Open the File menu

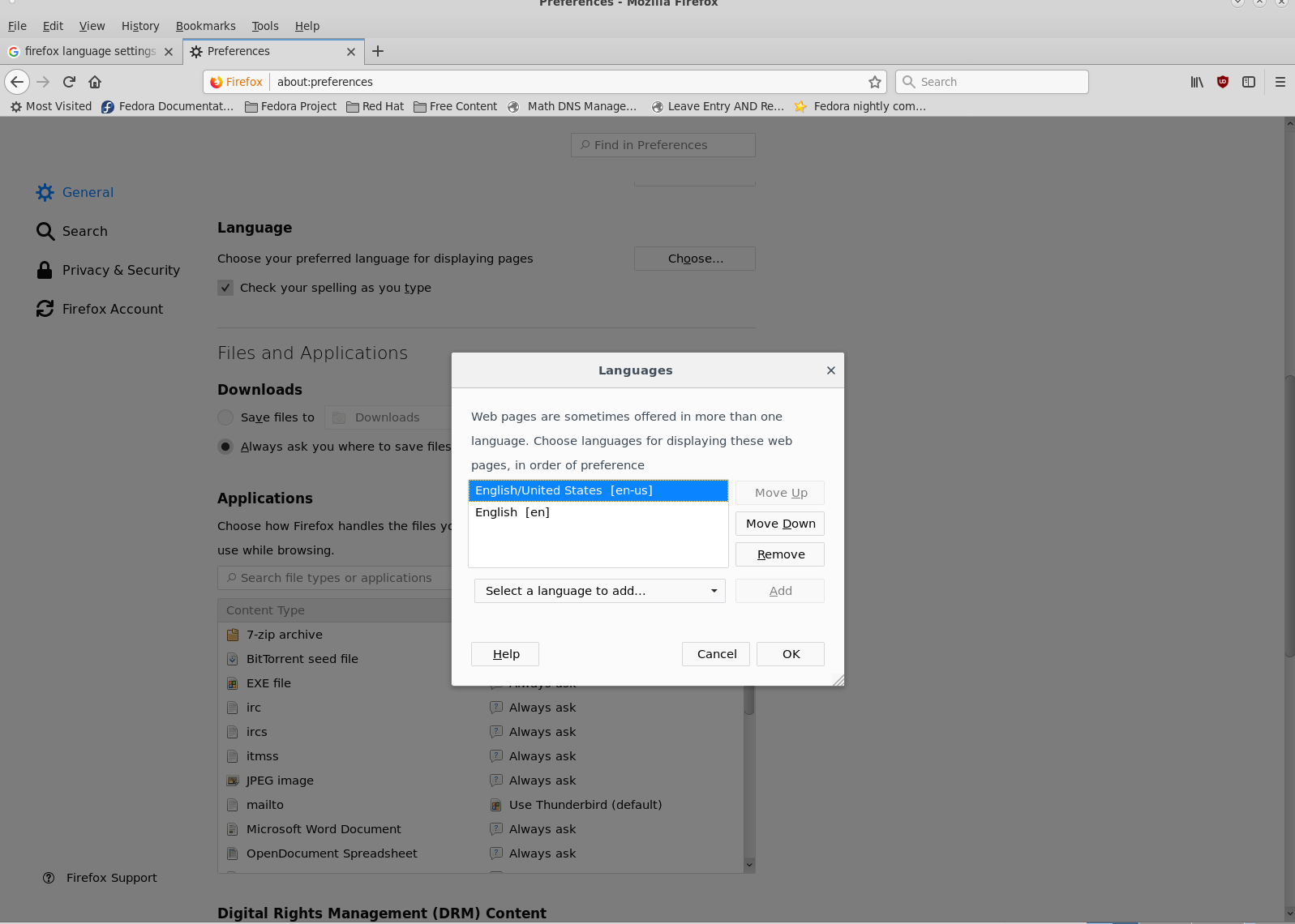[17, 26]
